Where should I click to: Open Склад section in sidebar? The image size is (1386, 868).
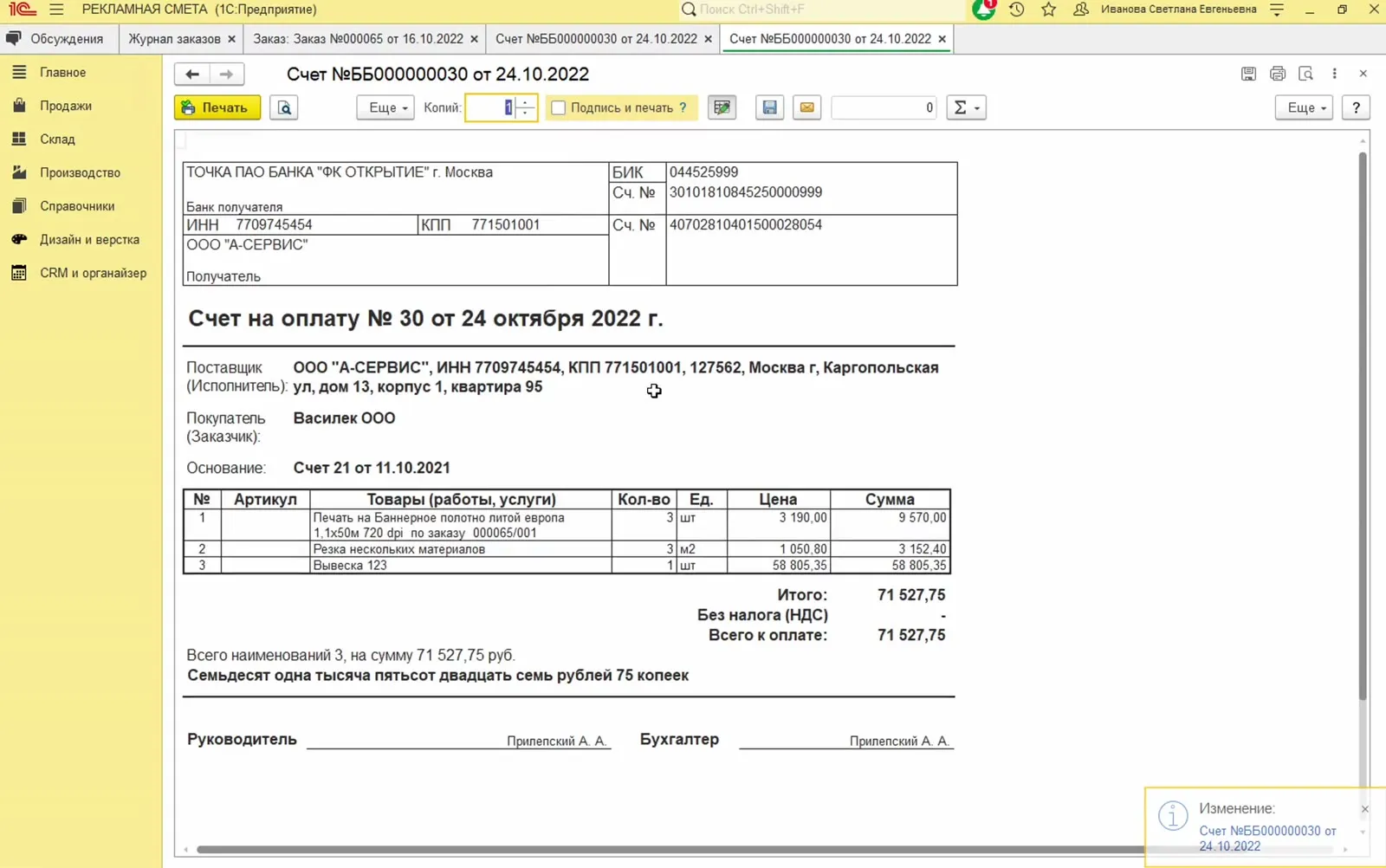[x=57, y=139]
